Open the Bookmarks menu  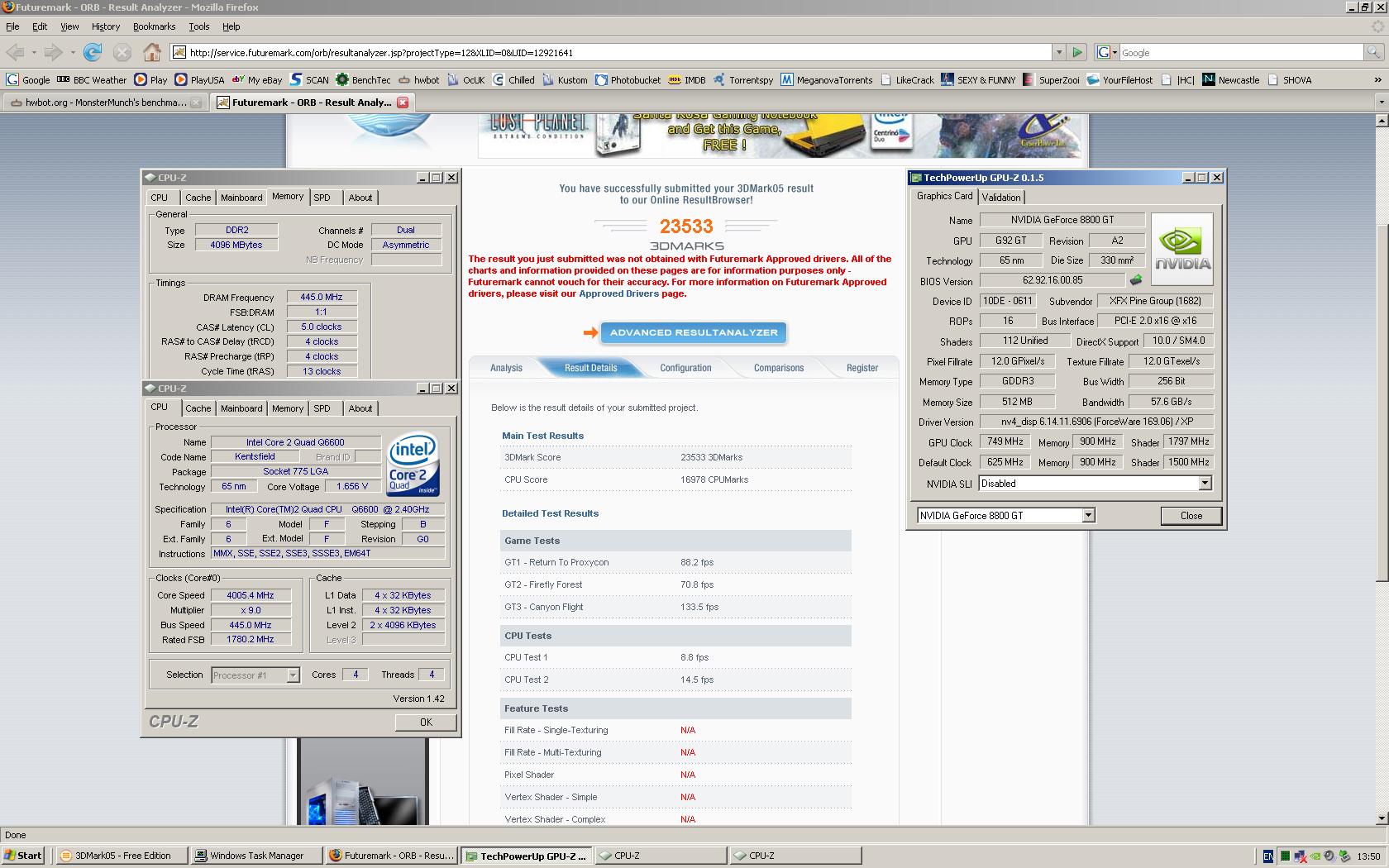click(154, 26)
